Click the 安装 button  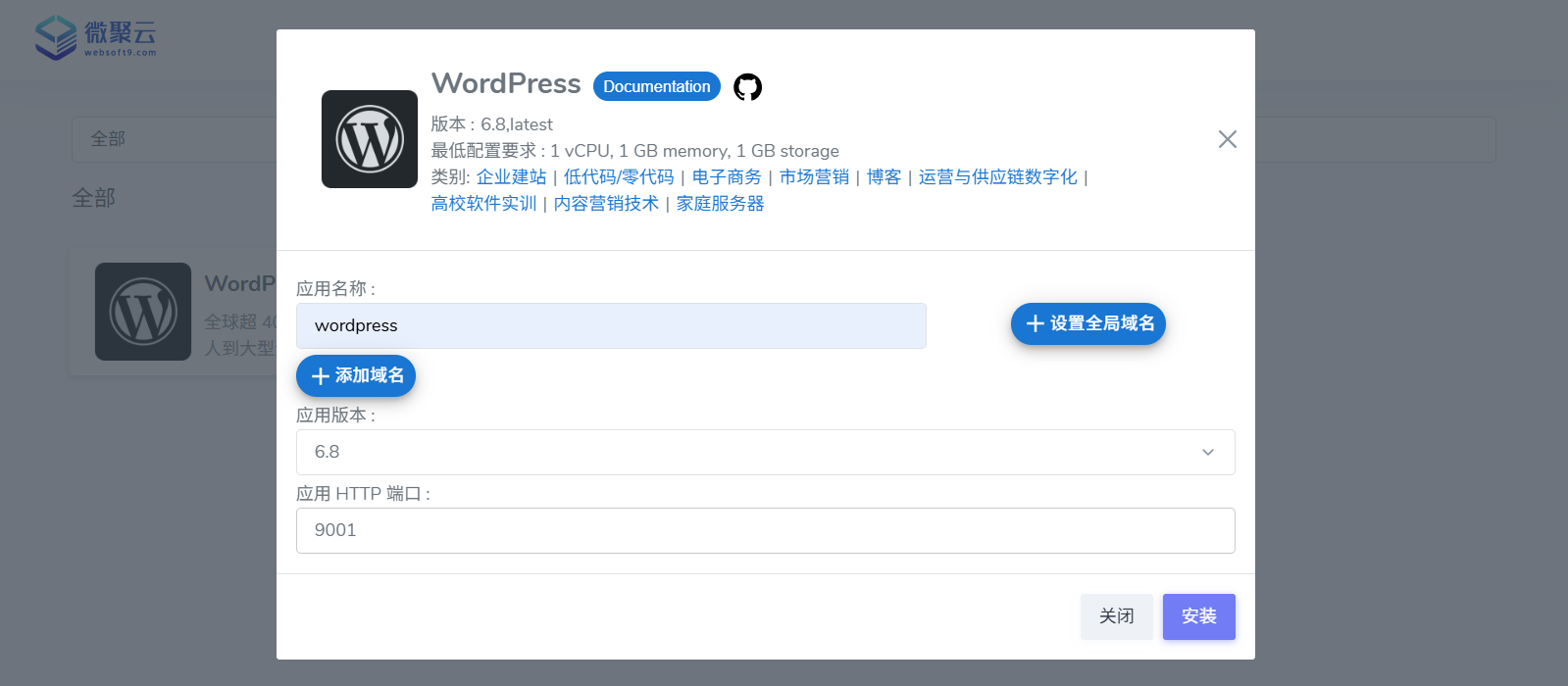pos(1198,616)
